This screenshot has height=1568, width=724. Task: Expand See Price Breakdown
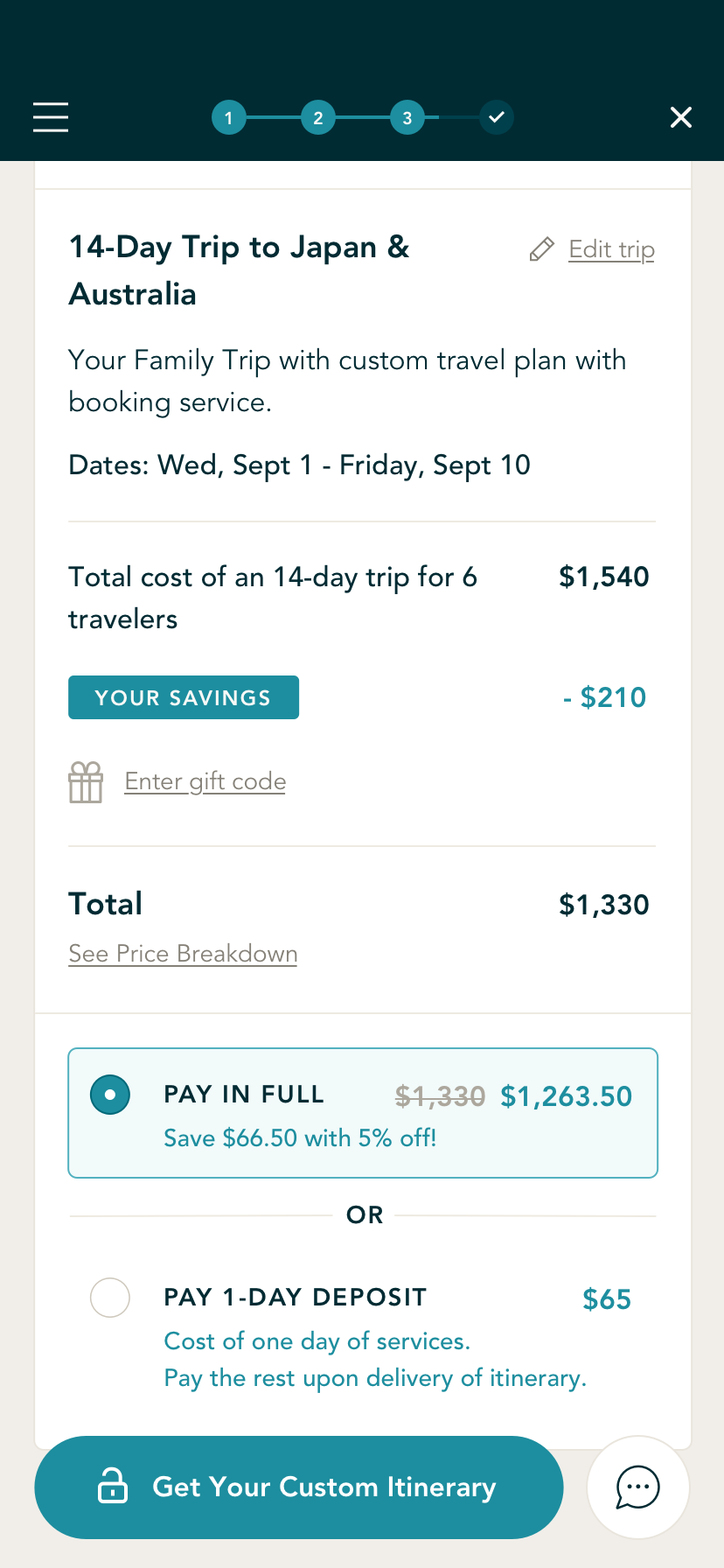(x=183, y=954)
